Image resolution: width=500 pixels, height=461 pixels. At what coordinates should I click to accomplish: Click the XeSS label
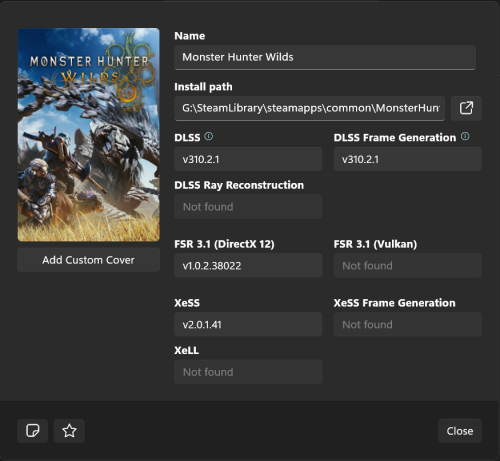pyautogui.click(x=187, y=303)
